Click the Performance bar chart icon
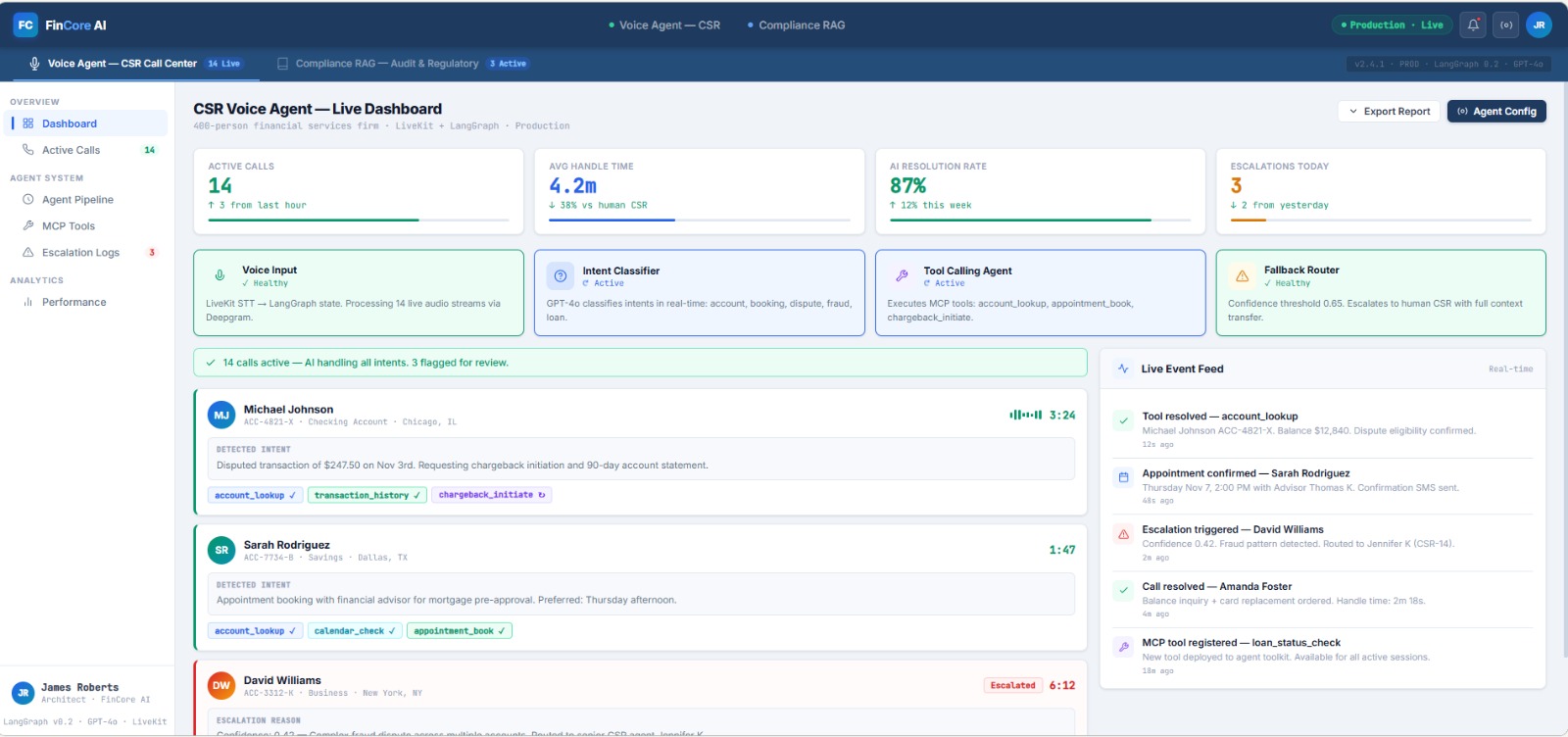This screenshot has height=737, width=1568. point(28,303)
